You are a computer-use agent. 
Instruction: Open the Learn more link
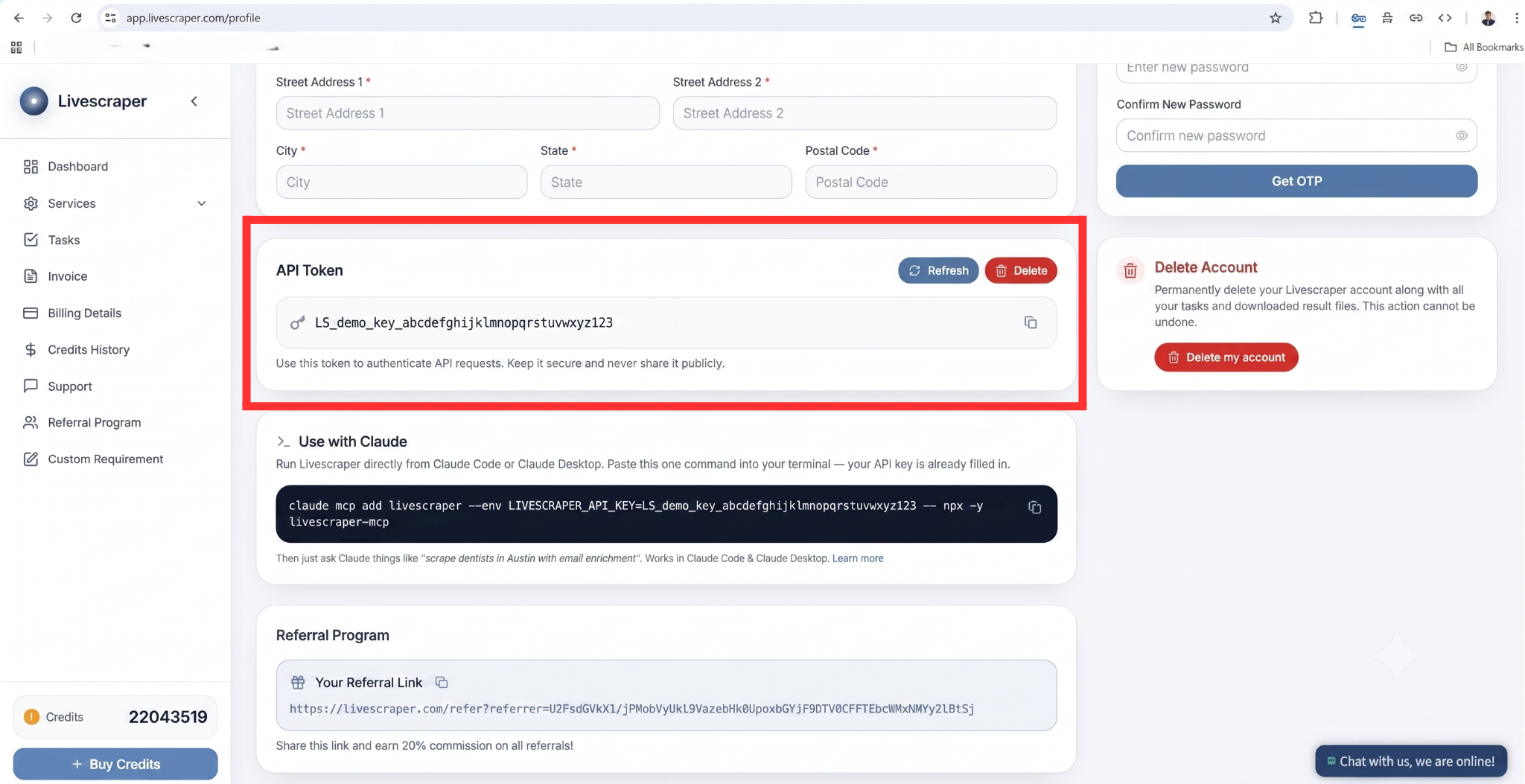858,558
